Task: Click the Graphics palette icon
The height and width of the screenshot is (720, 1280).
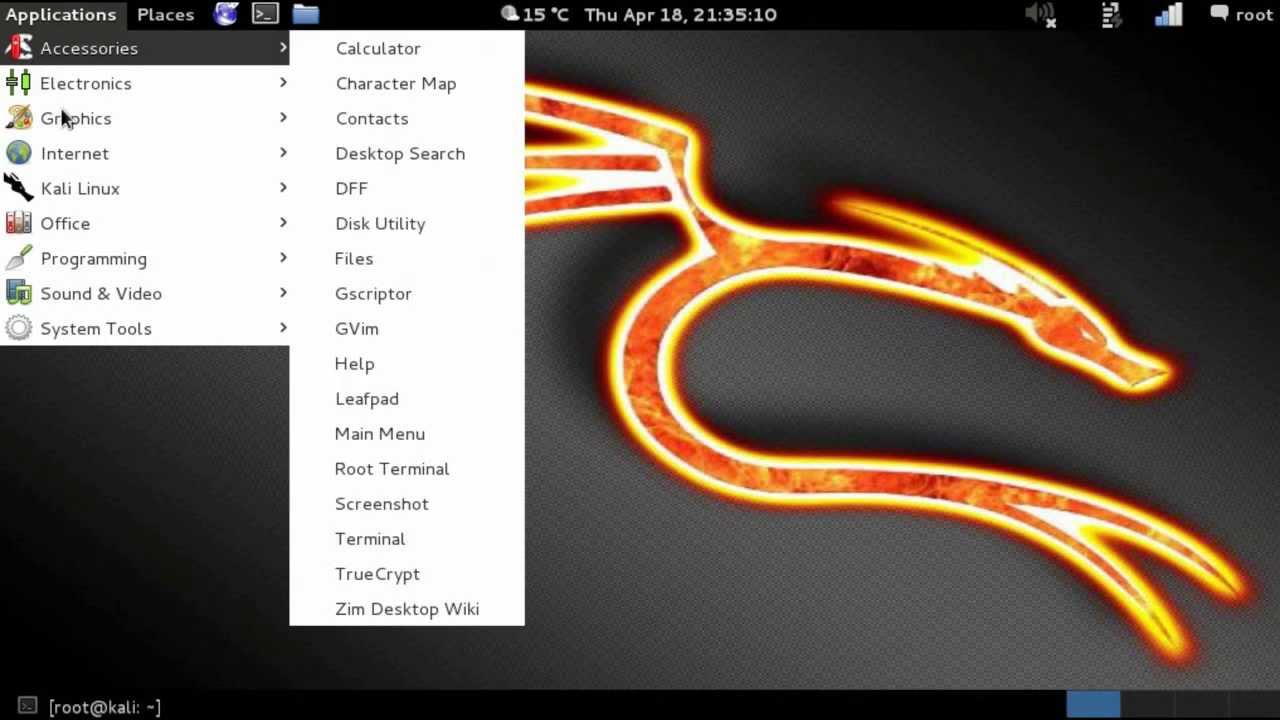Action: tap(18, 118)
